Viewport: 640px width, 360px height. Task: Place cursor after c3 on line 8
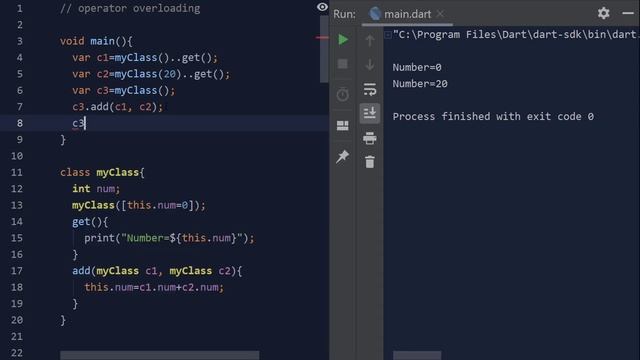85,123
